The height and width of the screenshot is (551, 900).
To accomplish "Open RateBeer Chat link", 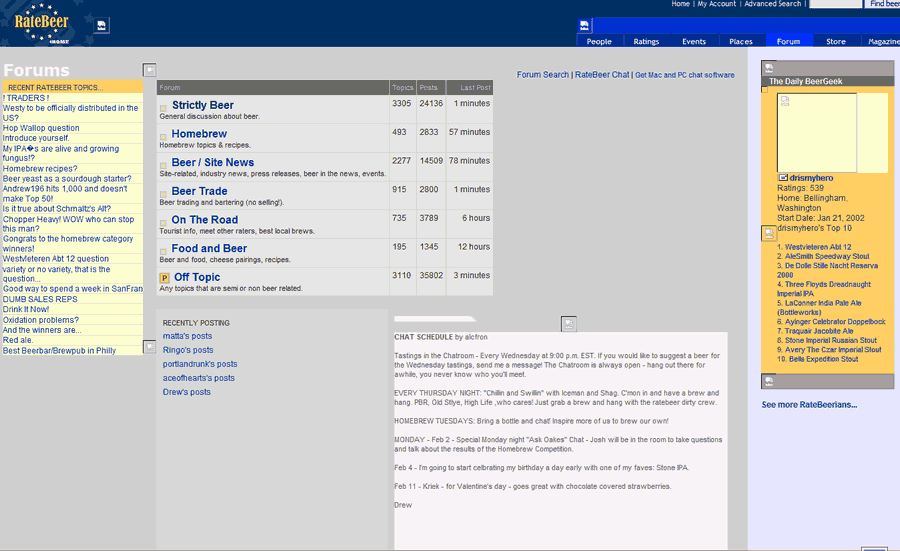I will tap(602, 75).
